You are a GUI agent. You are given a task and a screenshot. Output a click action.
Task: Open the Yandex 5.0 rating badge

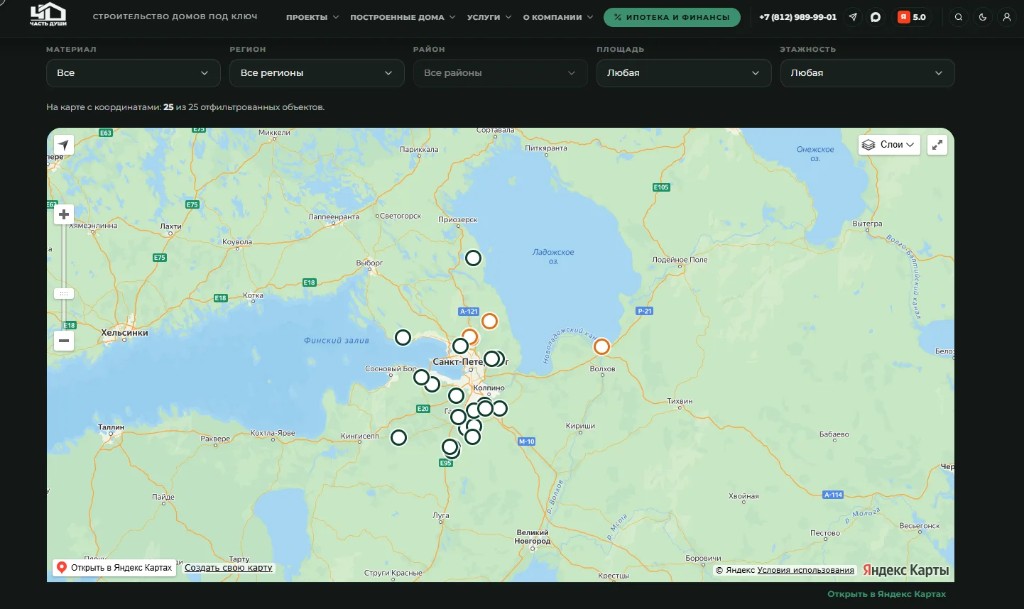tap(912, 17)
